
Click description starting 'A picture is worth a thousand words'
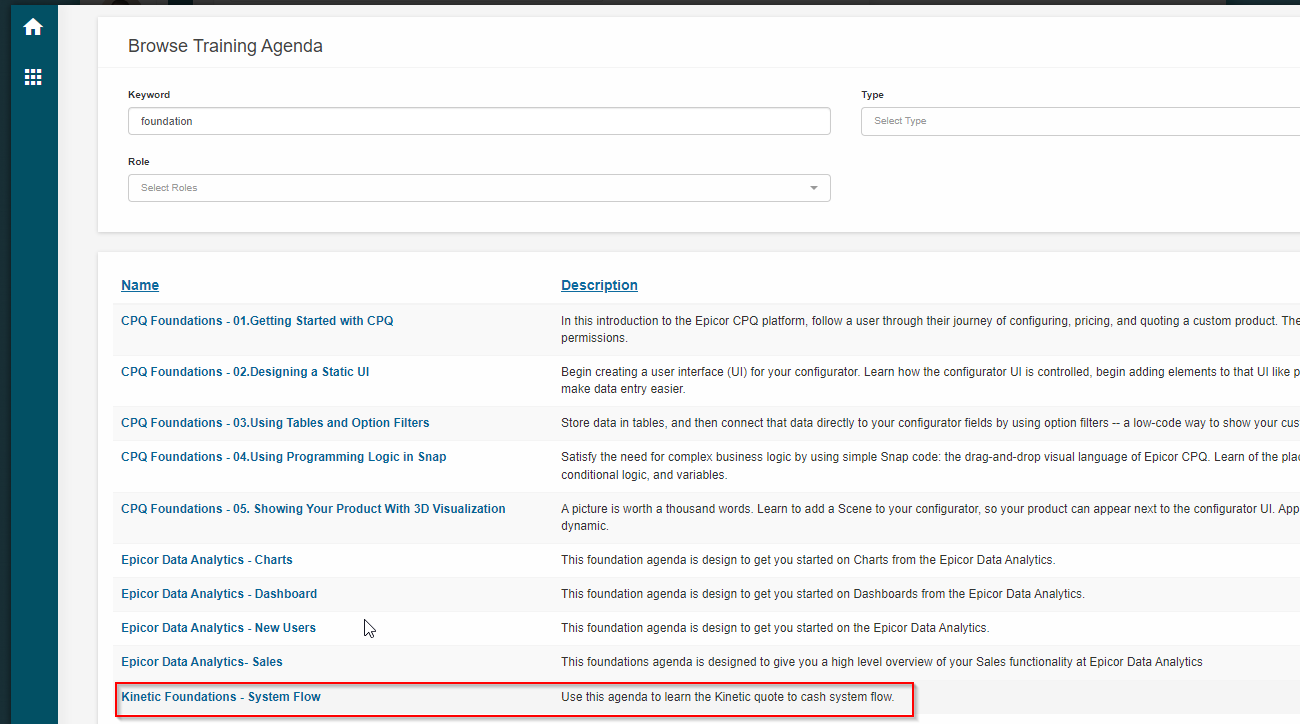pyautogui.click(x=930, y=517)
